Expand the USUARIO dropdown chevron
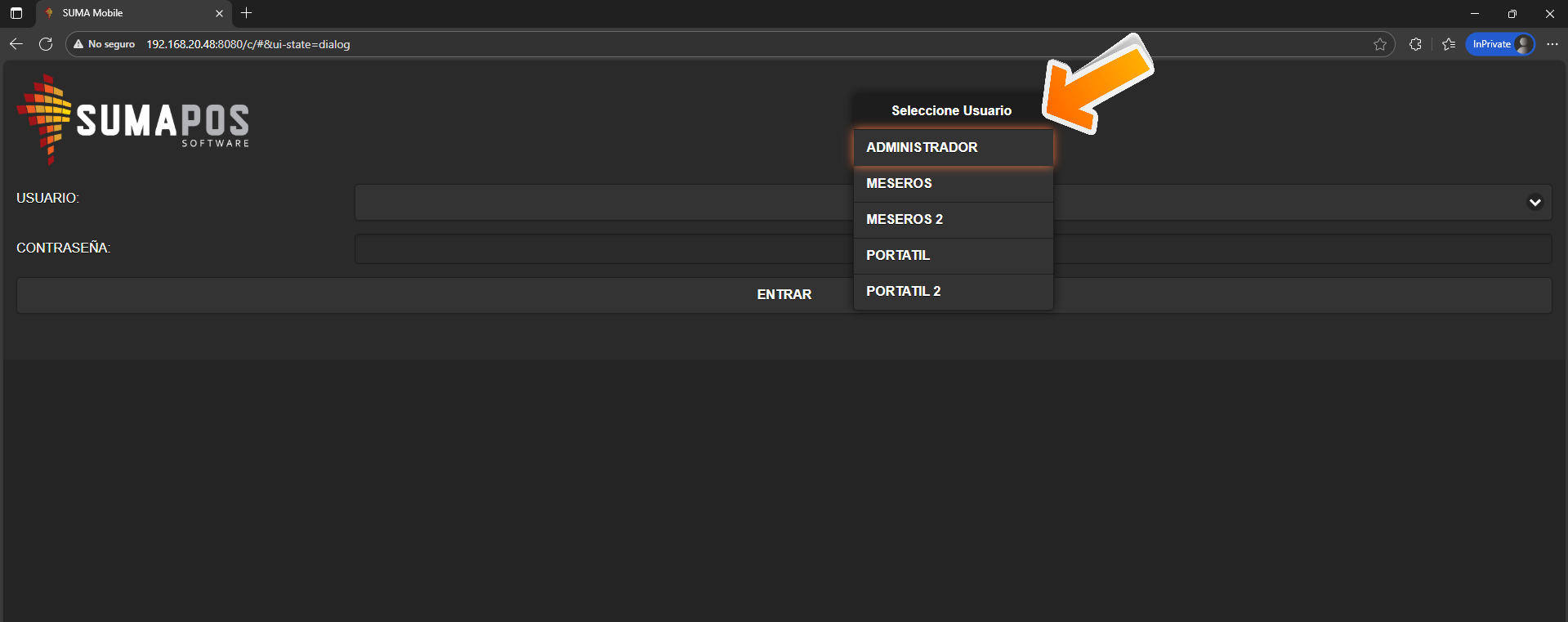Viewport: 1568px width, 622px height. (x=1534, y=203)
